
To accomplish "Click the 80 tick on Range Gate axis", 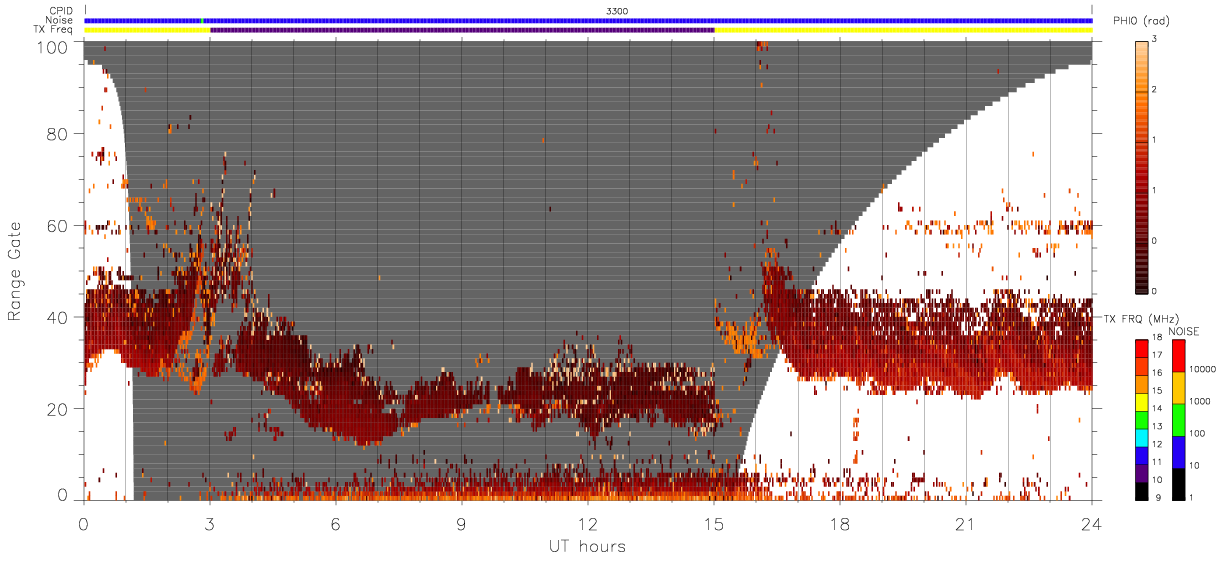I will (58, 134).
